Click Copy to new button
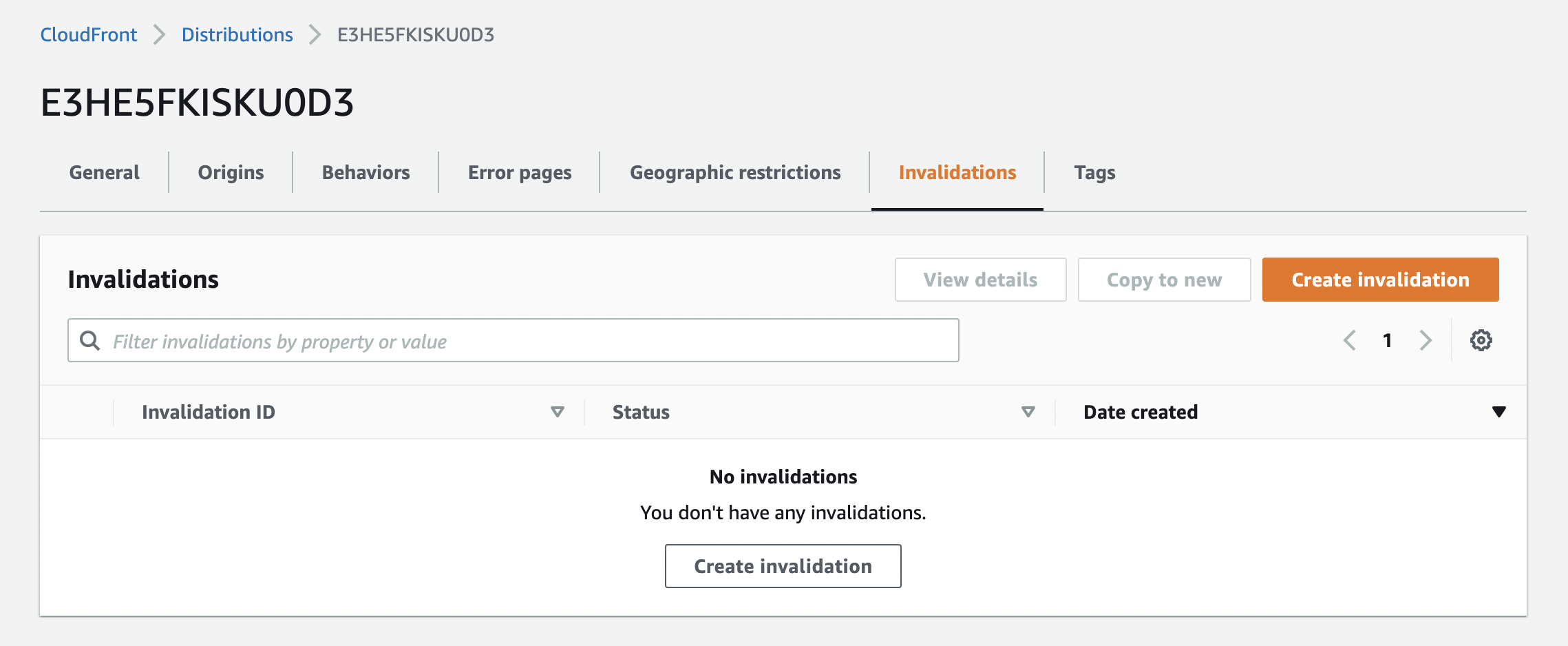1568x646 pixels. pyautogui.click(x=1164, y=280)
